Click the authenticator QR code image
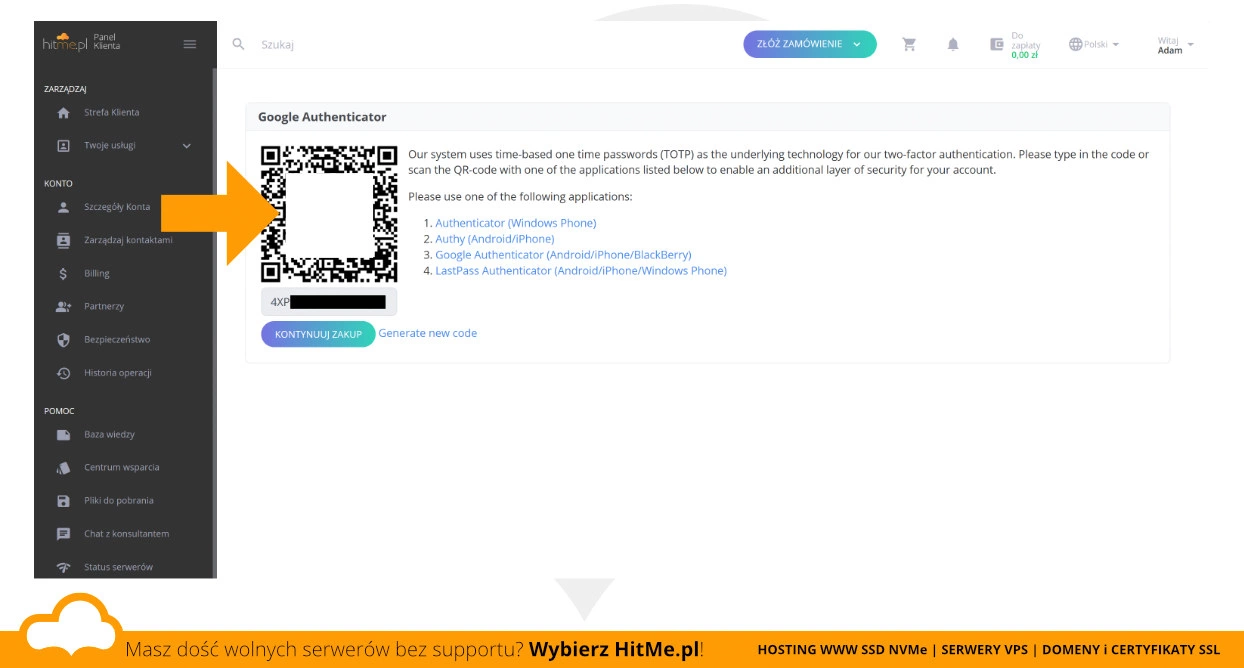 [329, 214]
